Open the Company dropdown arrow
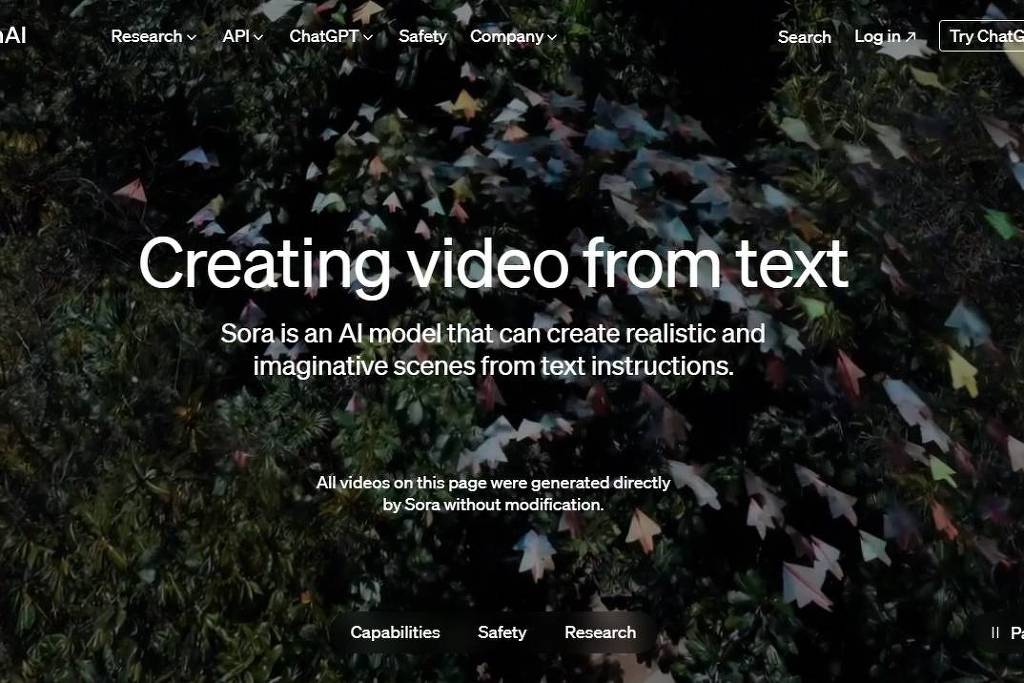Viewport: 1024px width, 683px height. pyautogui.click(x=552, y=37)
